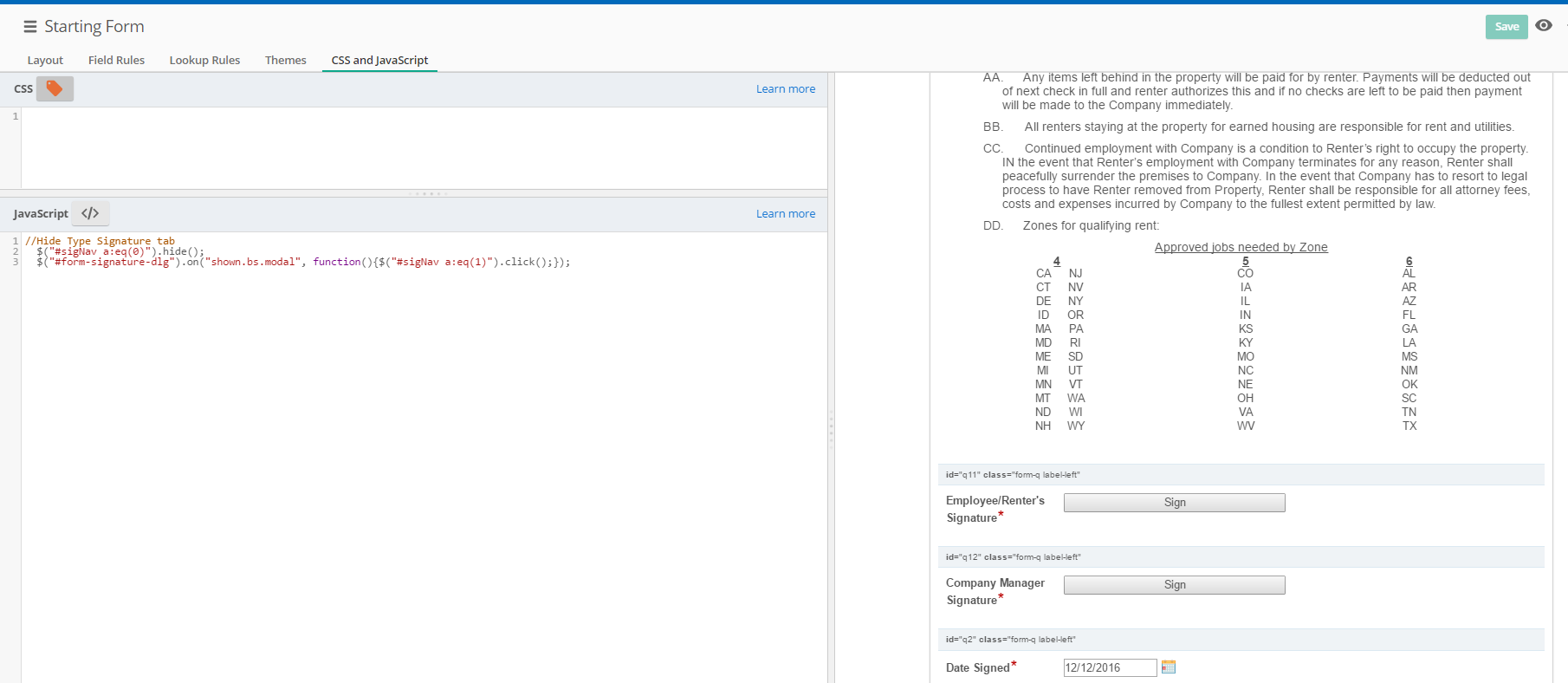Toggle form preview with the eye icon
This screenshot has width=1568, height=683.
1543,26
